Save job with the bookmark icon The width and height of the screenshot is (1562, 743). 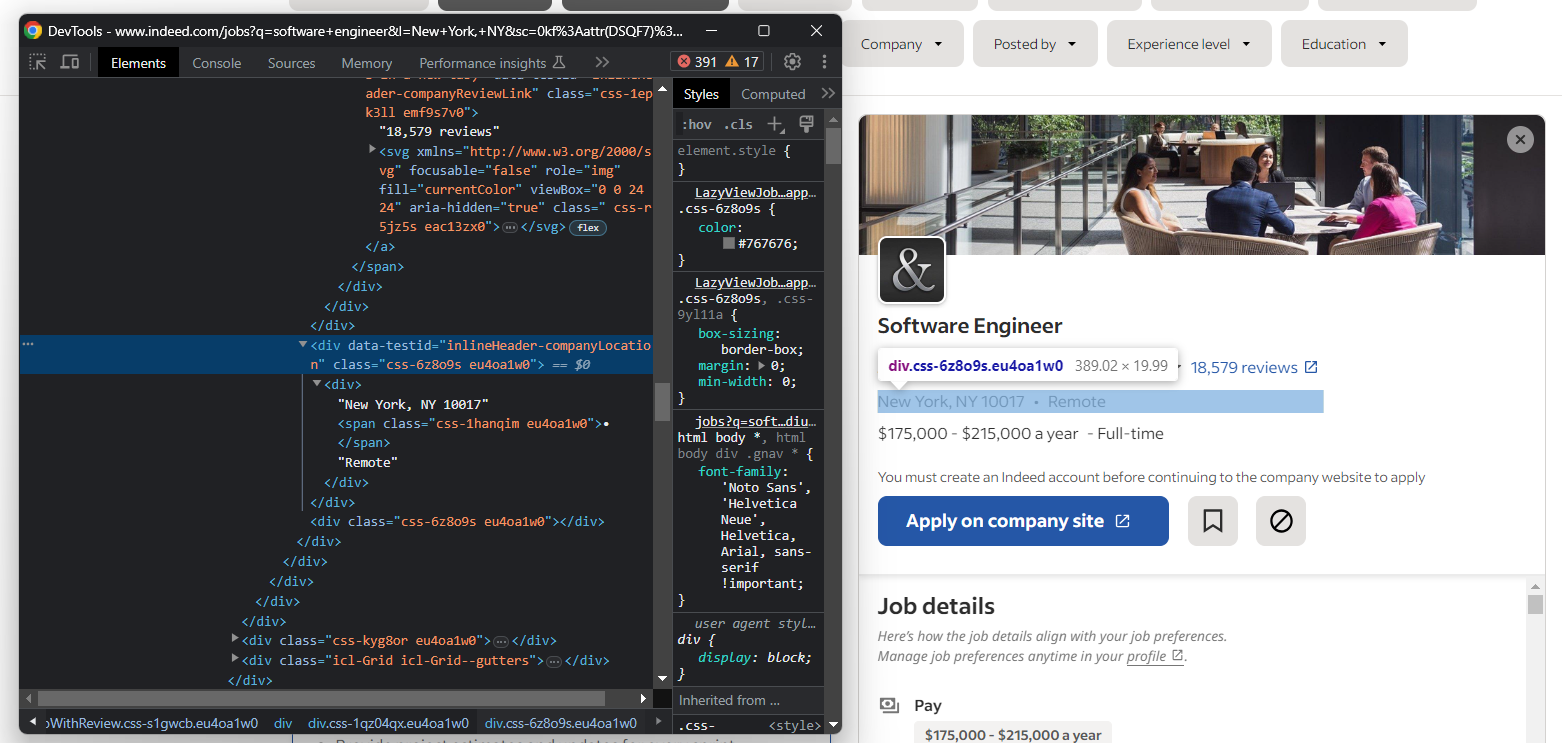1212,521
